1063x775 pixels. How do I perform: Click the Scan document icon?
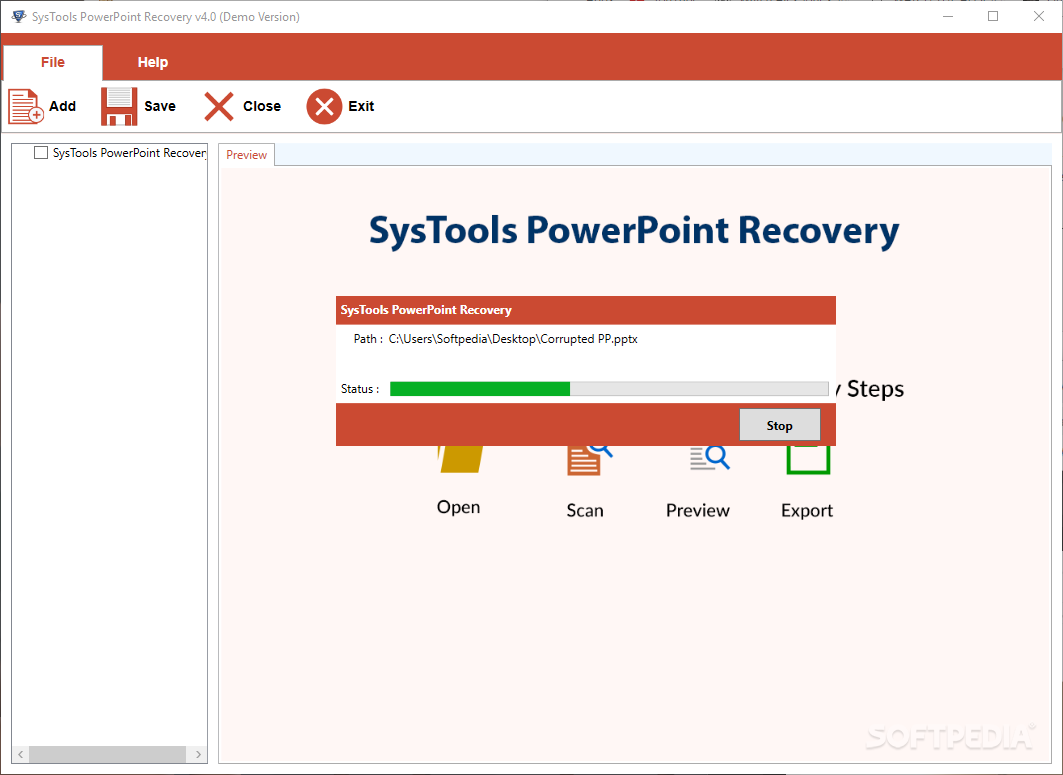tap(589, 460)
